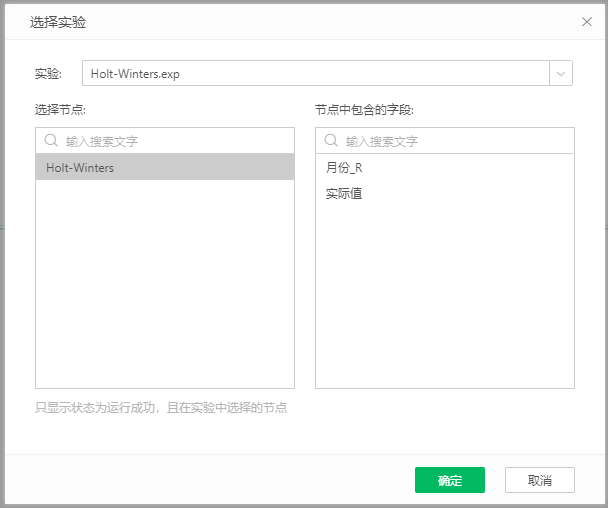This screenshot has height=508, width=608.
Task: Select the Holt-Winters node
Action: pos(165,168)
